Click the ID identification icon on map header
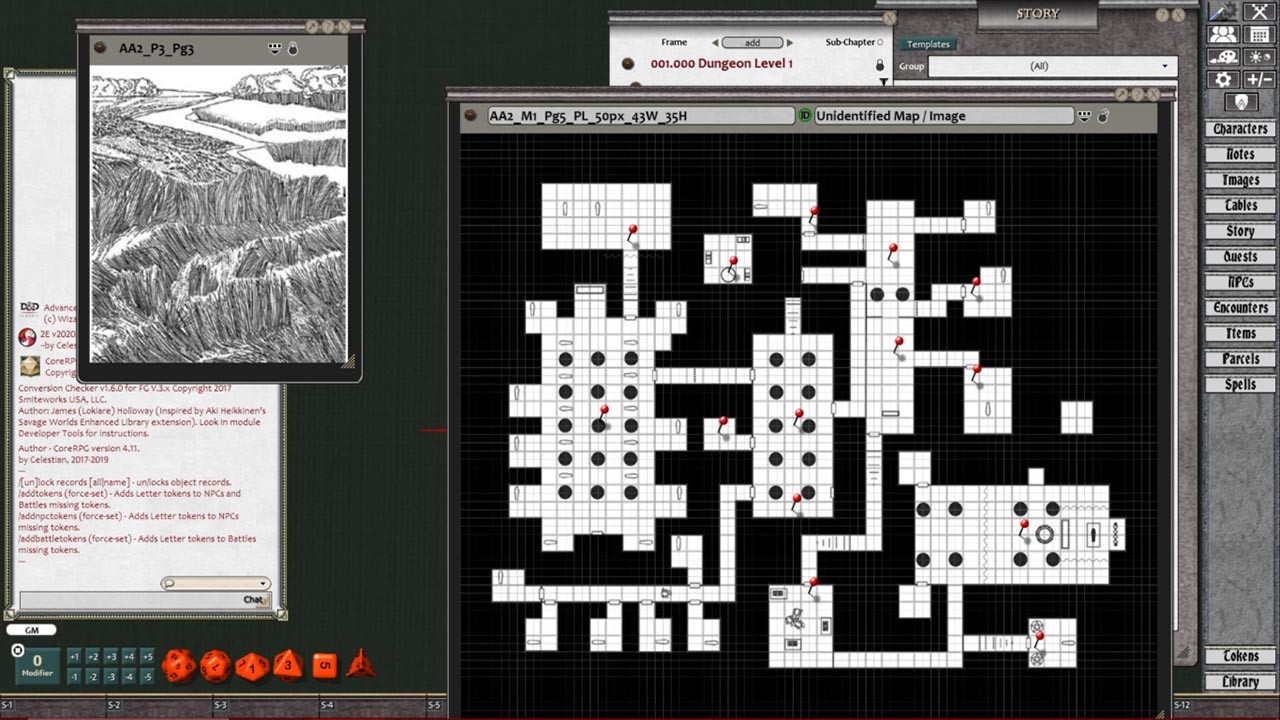 [805, 116]
